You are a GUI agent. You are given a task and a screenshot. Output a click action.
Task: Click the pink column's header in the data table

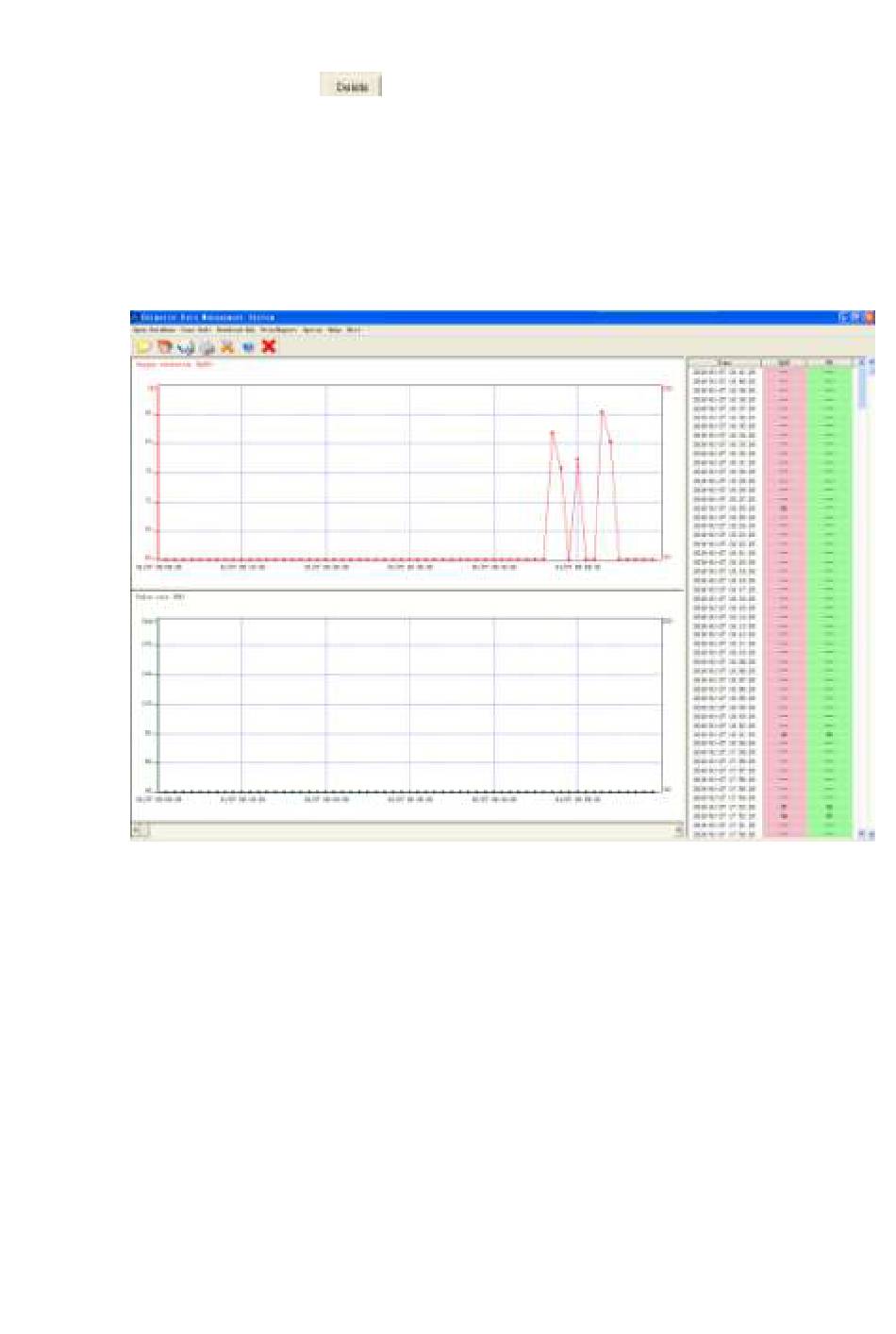click(x=784, y=362)
